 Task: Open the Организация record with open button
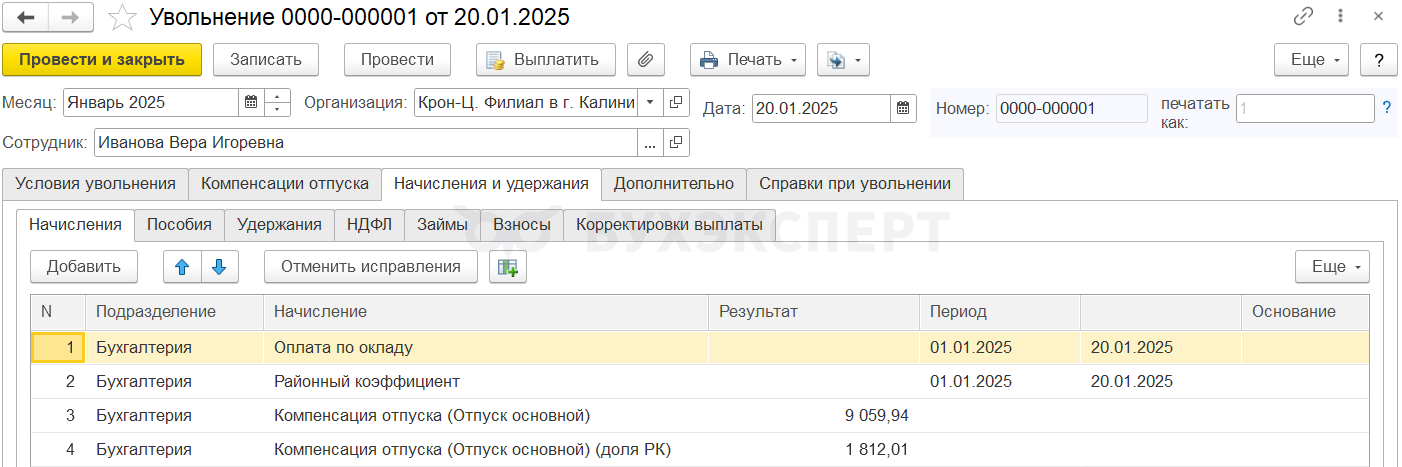click(677, 102)
